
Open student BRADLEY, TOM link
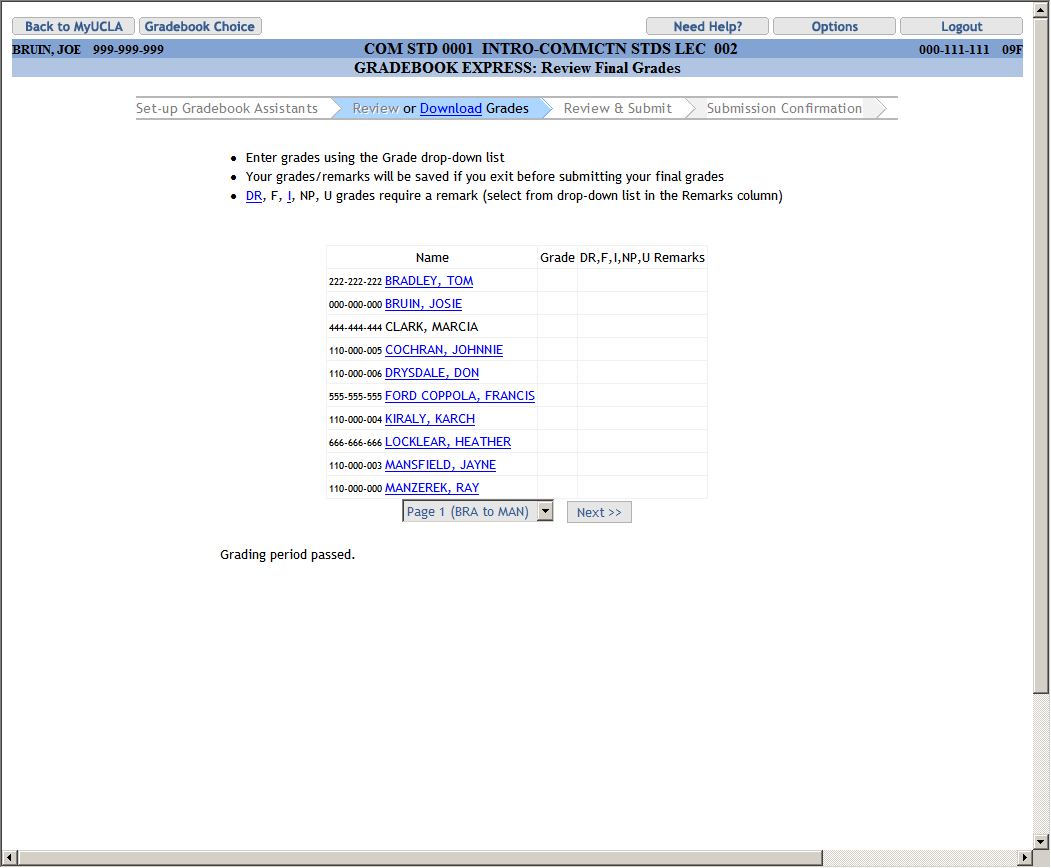[x=428, y=281]
